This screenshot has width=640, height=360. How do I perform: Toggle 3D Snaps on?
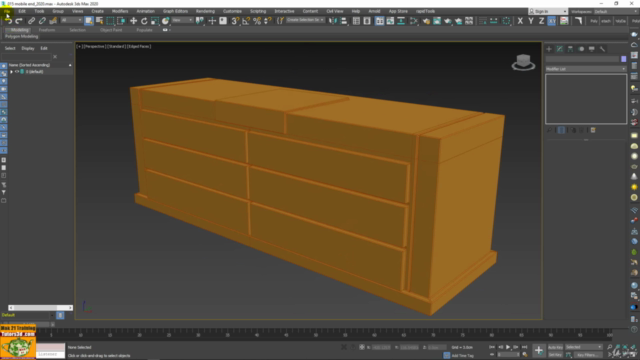(235, 21)
